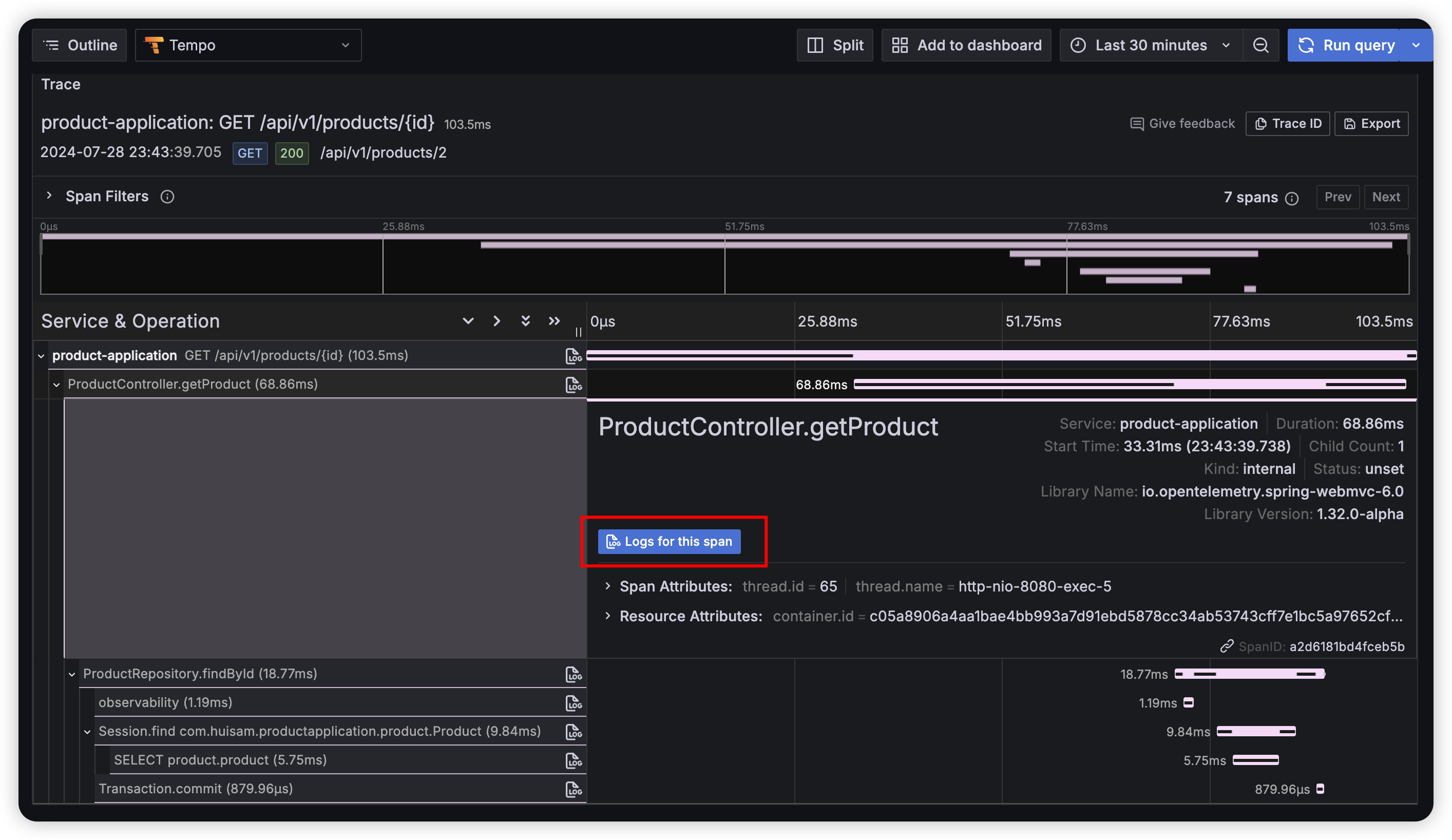Expand Span Attributes details
Screen dimensions: 1452x840
click(x=607, y=586)
